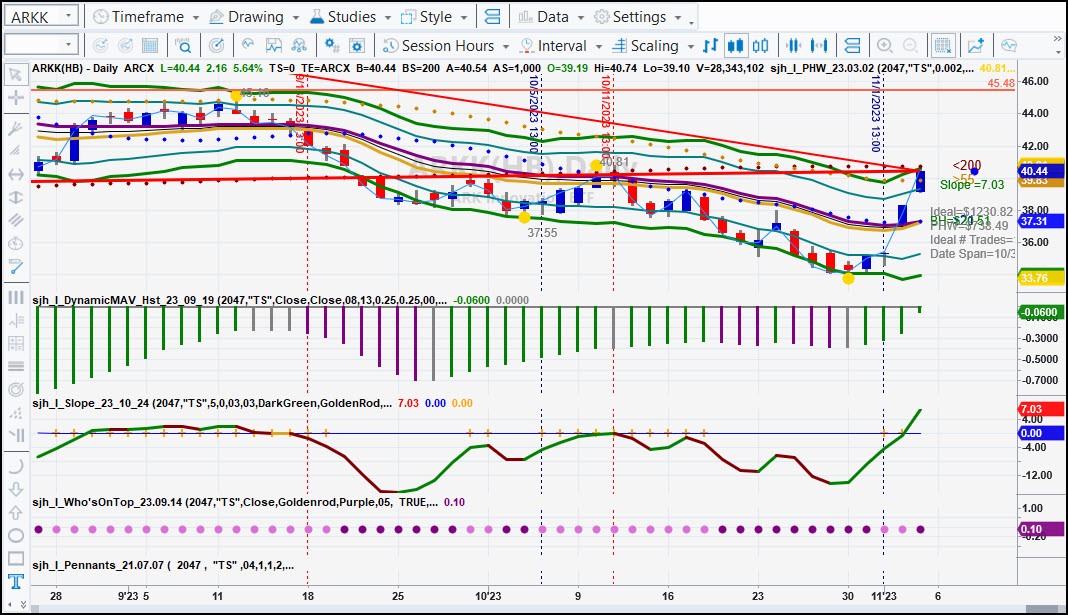Click the compress bars spacing icon
Image resolution: width=1068 pixels, height=615 pixels.
[794, 46]
